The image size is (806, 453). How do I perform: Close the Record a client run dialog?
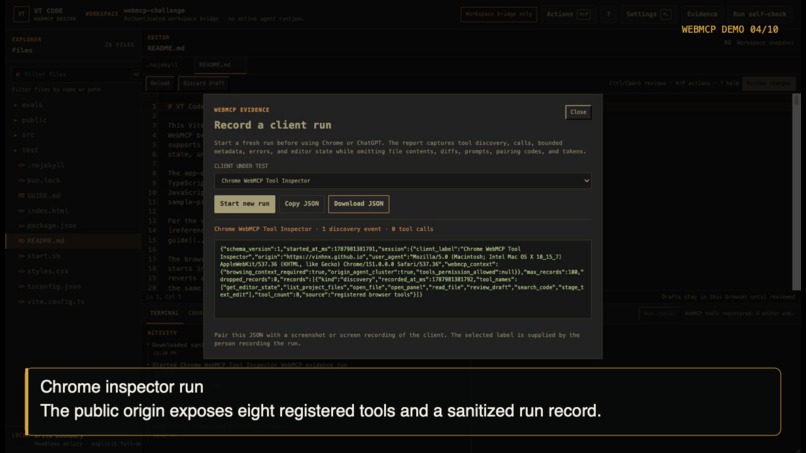tap(578, 112)
